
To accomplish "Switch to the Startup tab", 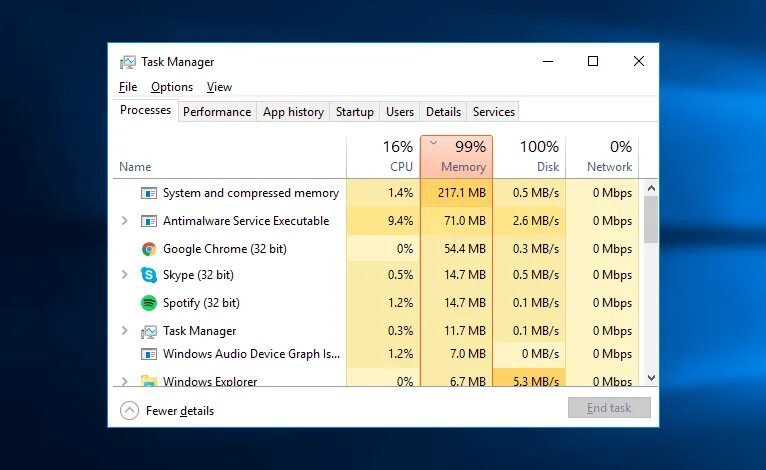I will click(355, 112).
